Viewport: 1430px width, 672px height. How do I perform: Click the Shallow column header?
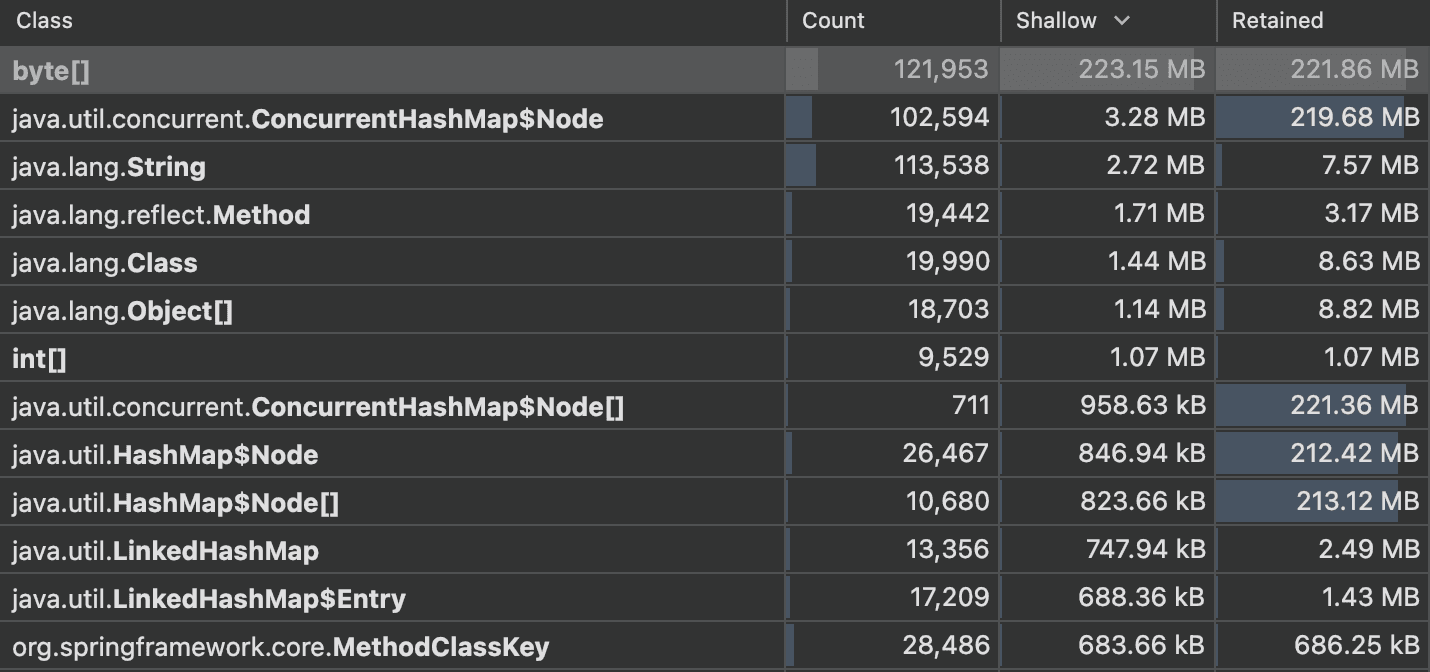click(1056, 21)
